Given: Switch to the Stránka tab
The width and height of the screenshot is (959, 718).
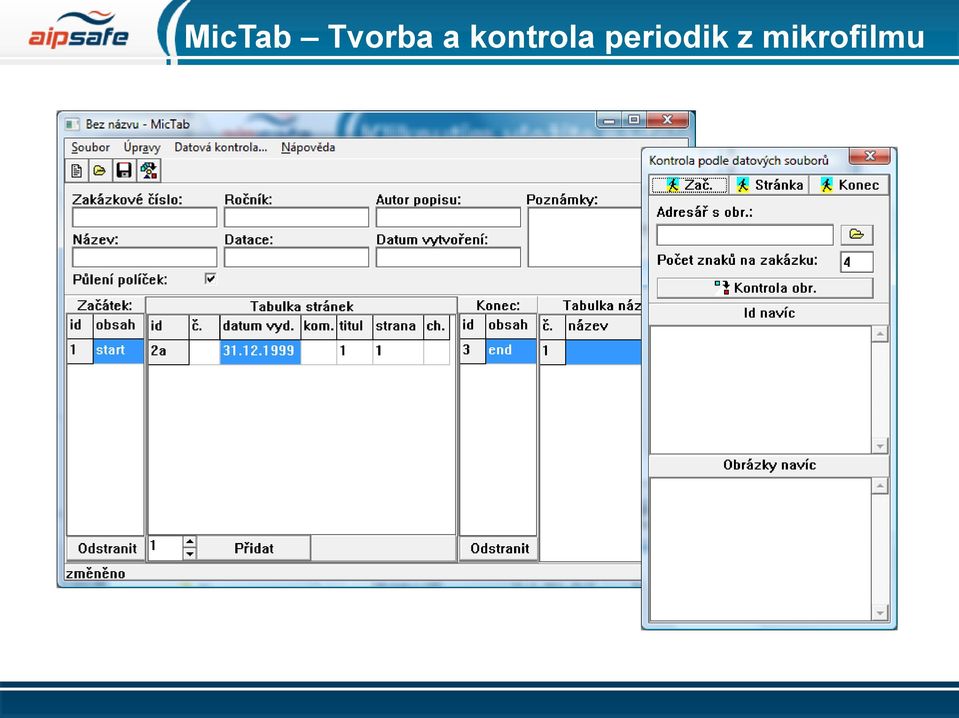Looking at the screenshot, I should coord(769,185).
